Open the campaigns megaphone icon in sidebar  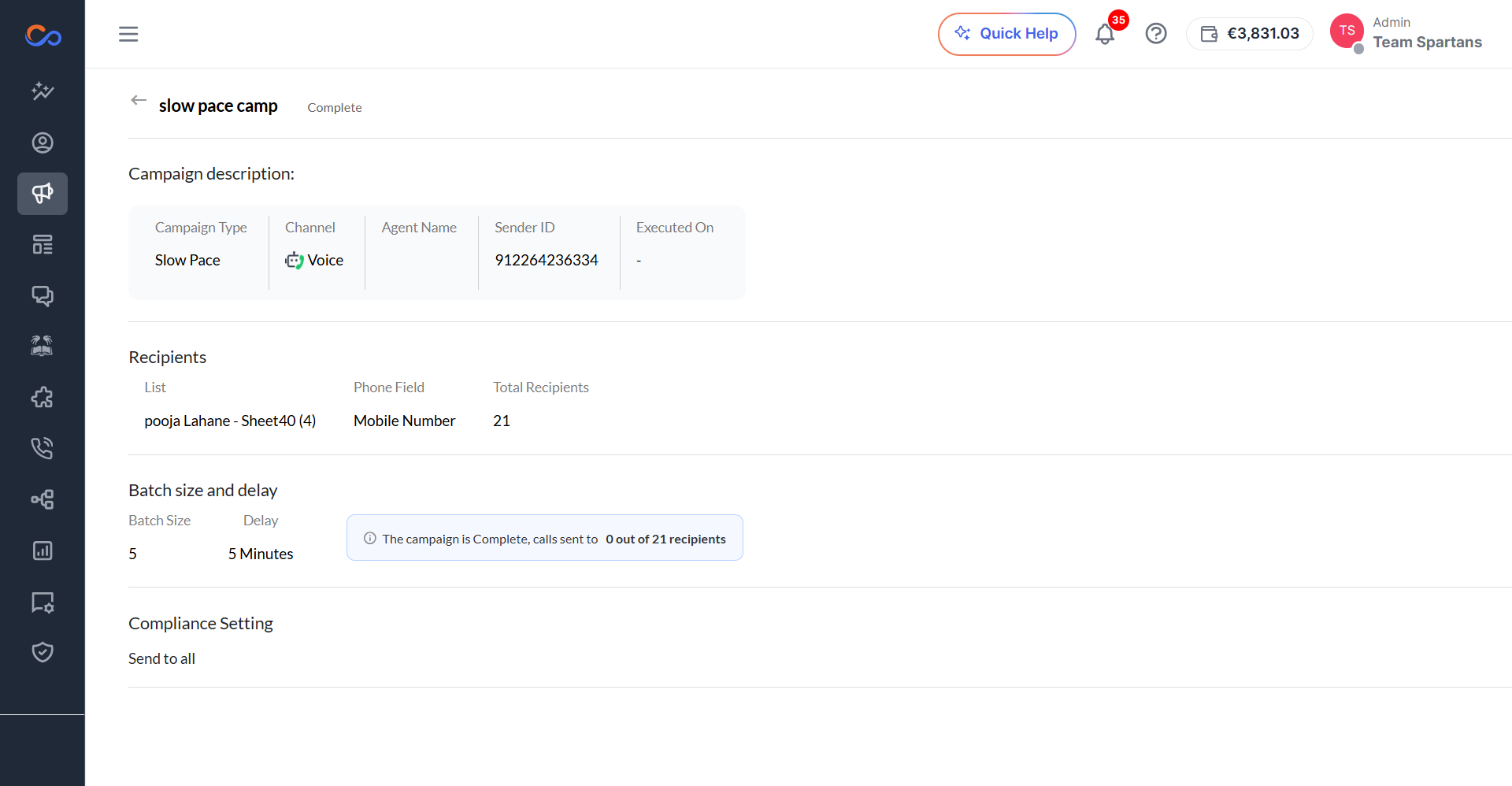point(43,194)
